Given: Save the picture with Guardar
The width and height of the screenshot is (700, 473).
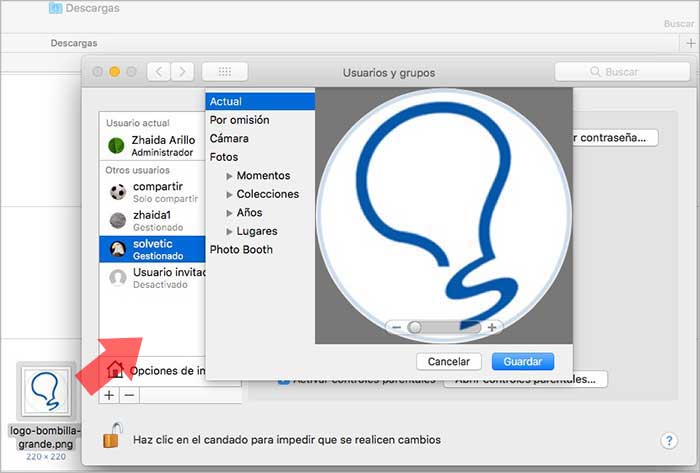Looking at the screenshot, I should (523, 361).
